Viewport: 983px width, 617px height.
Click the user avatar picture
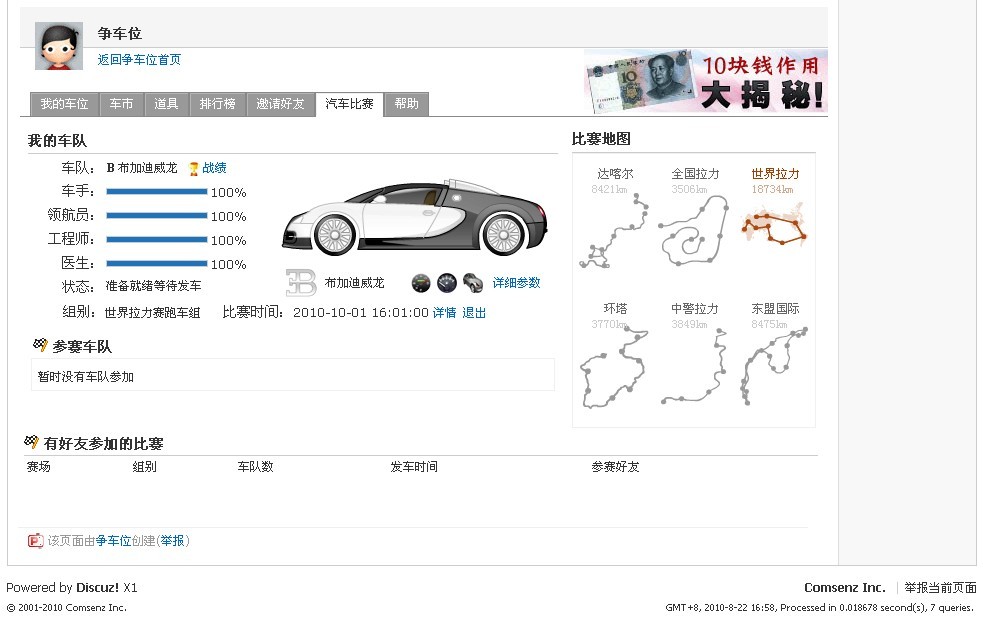[x=59, y=46]
